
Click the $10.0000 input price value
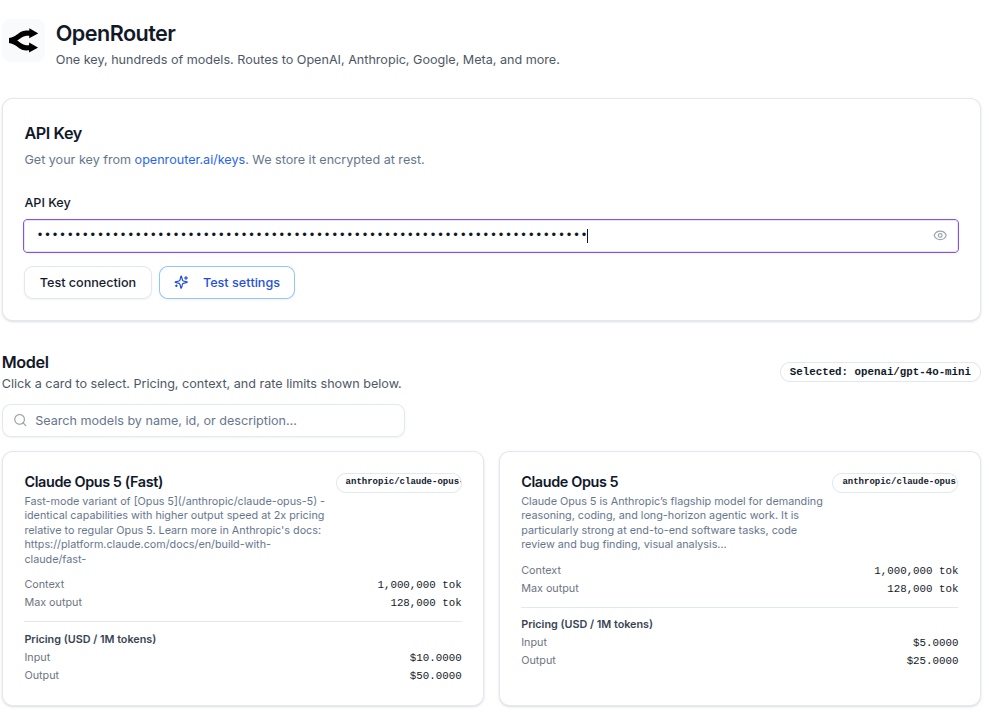click(435, 657)
